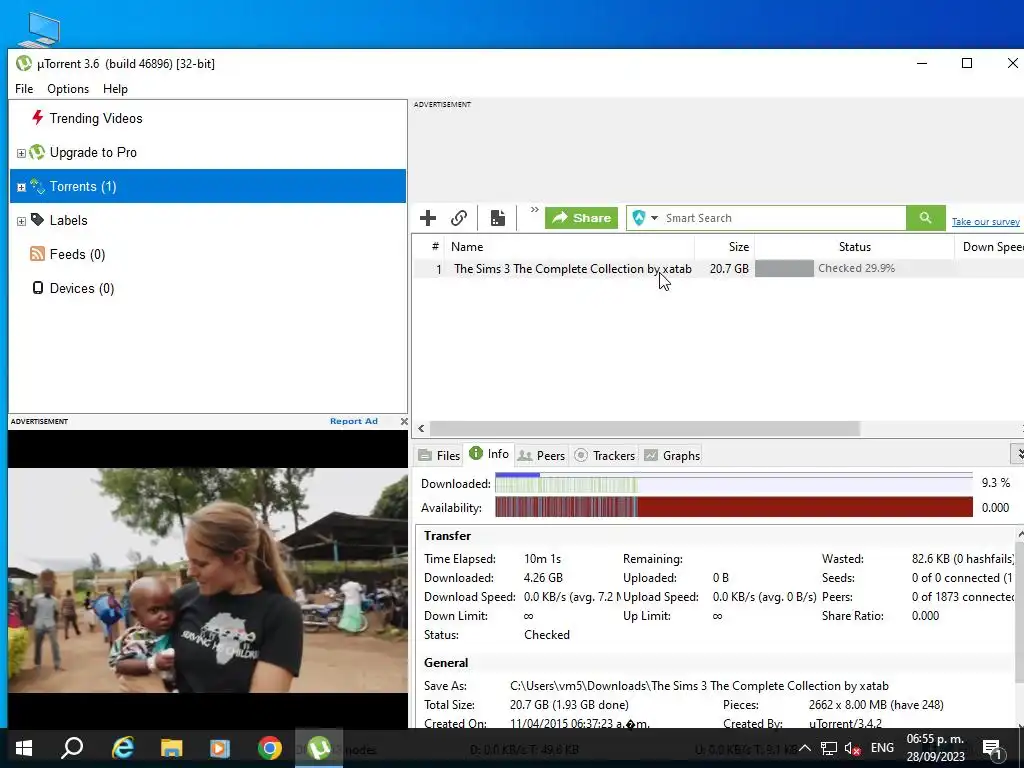The height and width of the screenshot is (768, 1024).
Task: Sort torrents by Size column header
Action: coord(725,247)
